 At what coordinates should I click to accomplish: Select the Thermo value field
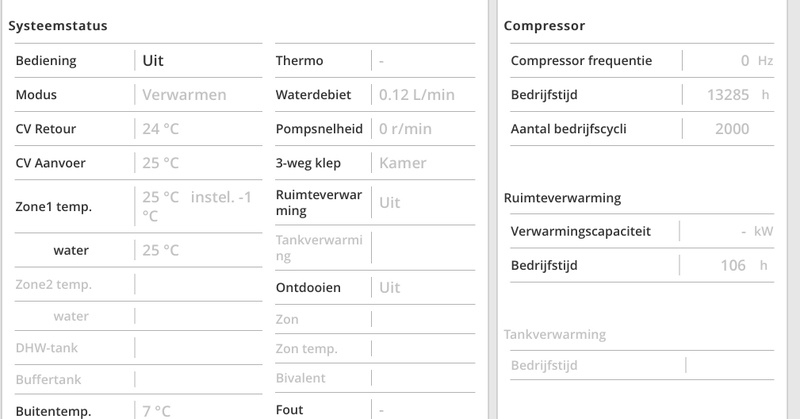pyautogui.click(x=382, y=61)
